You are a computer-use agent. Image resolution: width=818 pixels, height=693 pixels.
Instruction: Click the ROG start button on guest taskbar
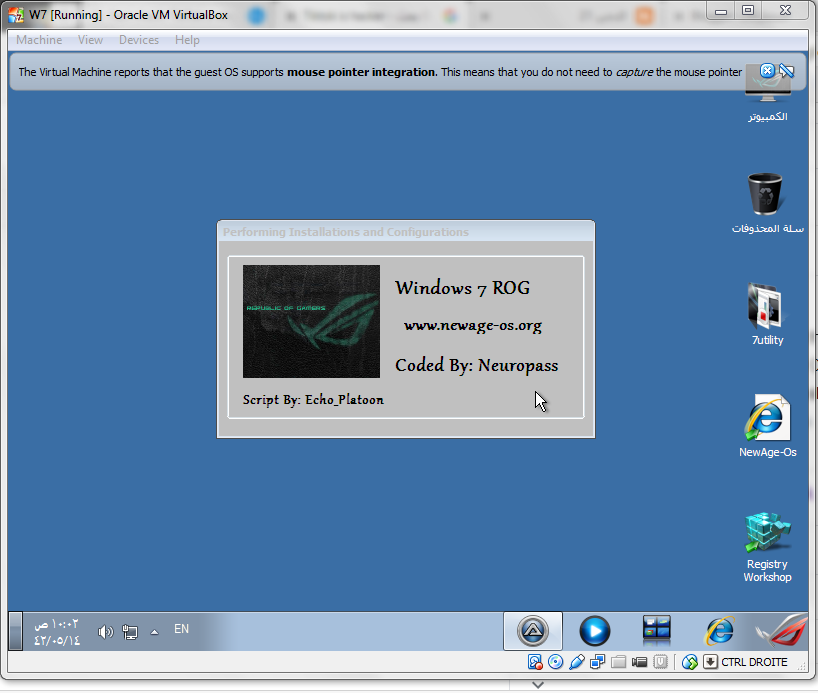(781, 631)
